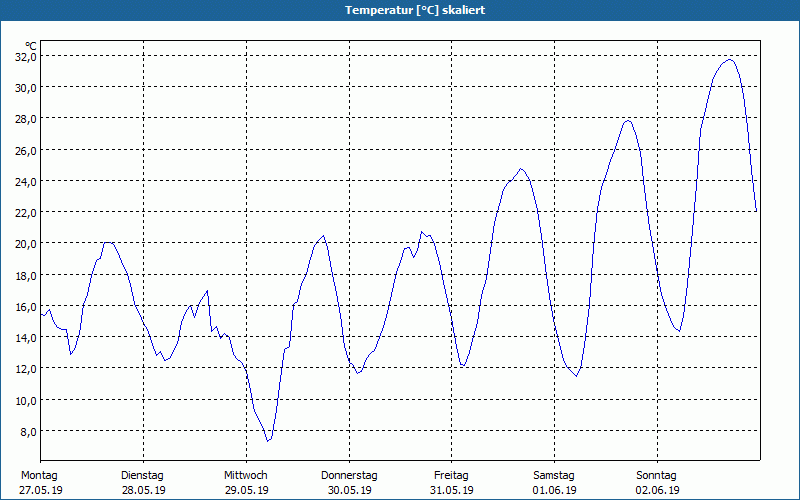800x500 pixels.
Task: Select the Freitag 31.05.19 date label
Action: click(452, 483)
